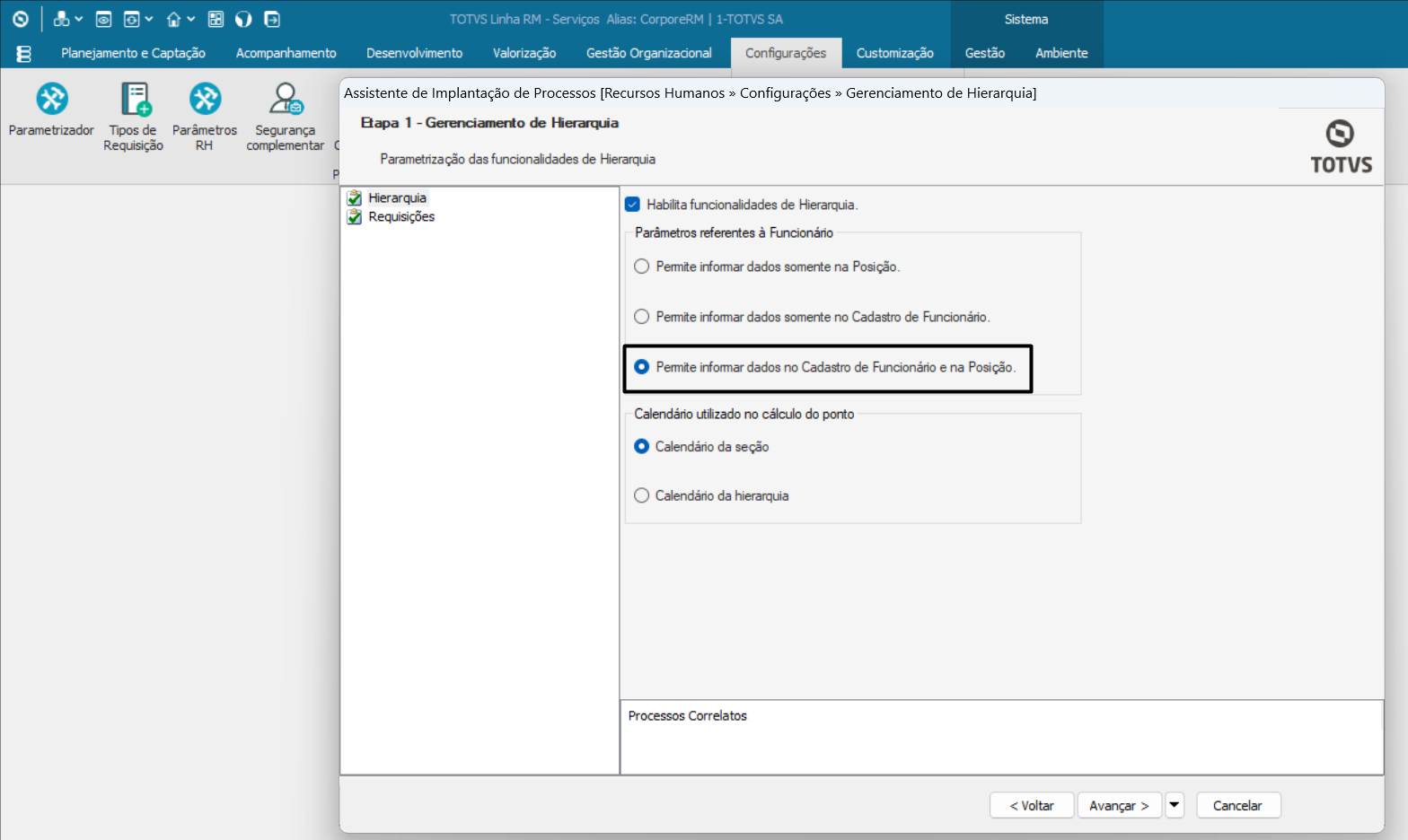Viewport: 1408px width, 840px height.
Task: Click the home icon in quick toolbar
Action: coord(173,19)
